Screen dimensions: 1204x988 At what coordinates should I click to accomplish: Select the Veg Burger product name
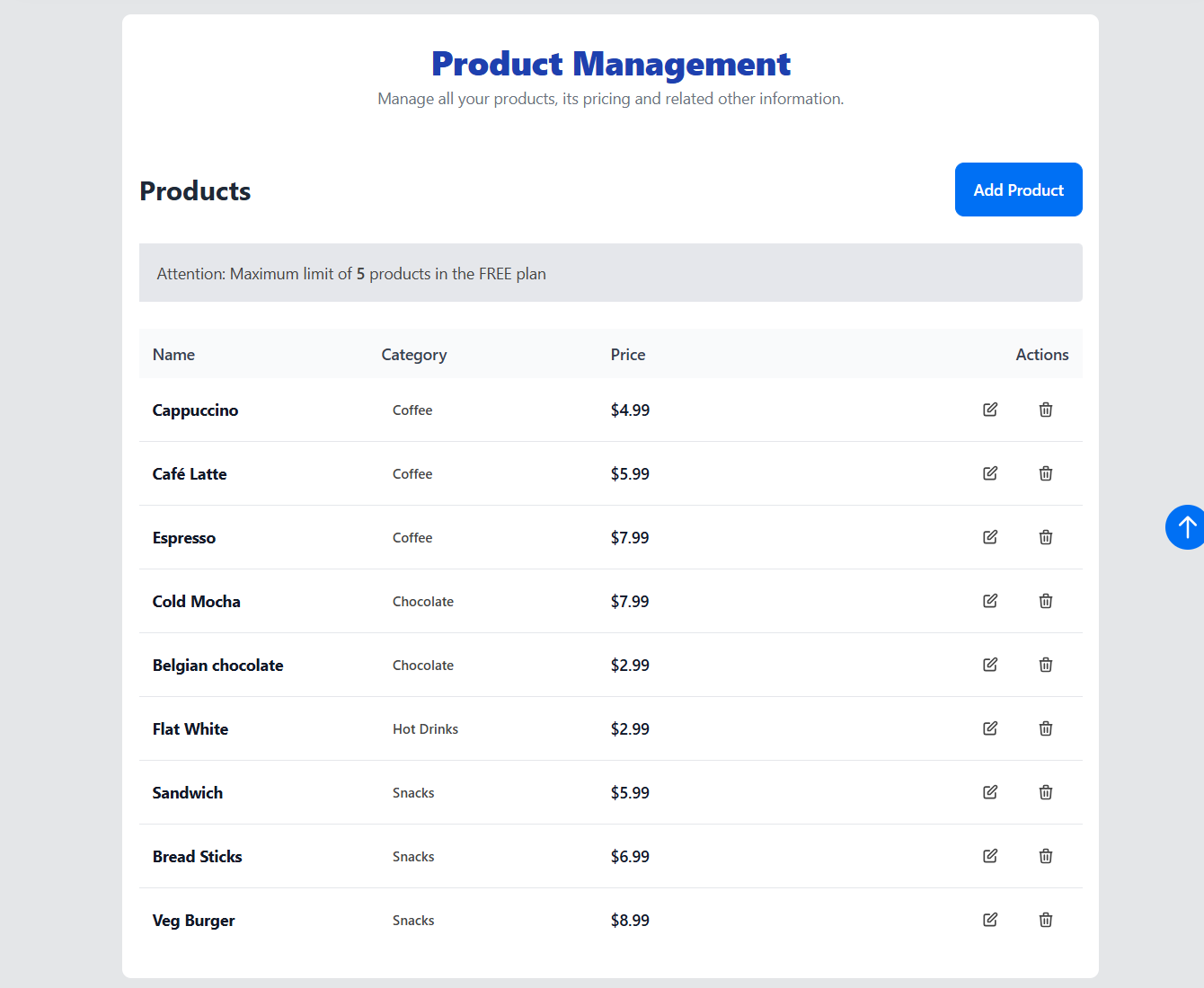193,921
